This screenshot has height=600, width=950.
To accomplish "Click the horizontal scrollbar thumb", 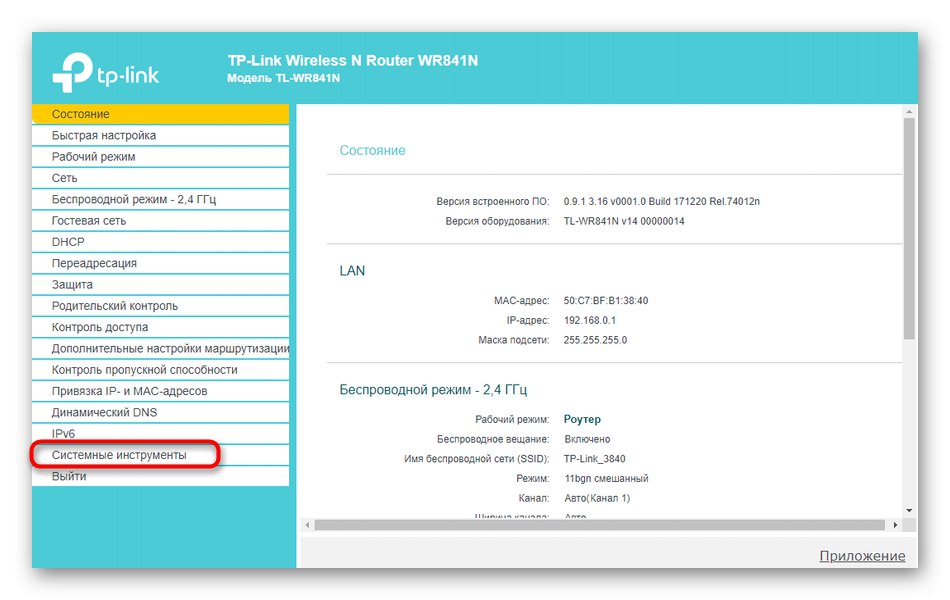I will (x=599, y=525).
